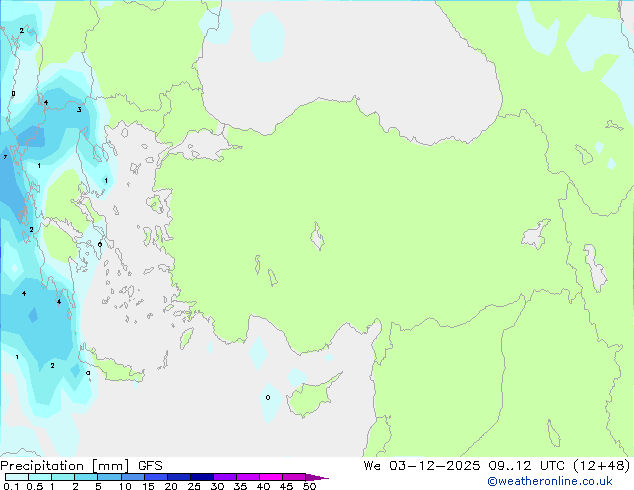Viewport: 634px width, 490px height.
Task: Pick the 15–20 mm legend swatch
Action: pos(155,477)
